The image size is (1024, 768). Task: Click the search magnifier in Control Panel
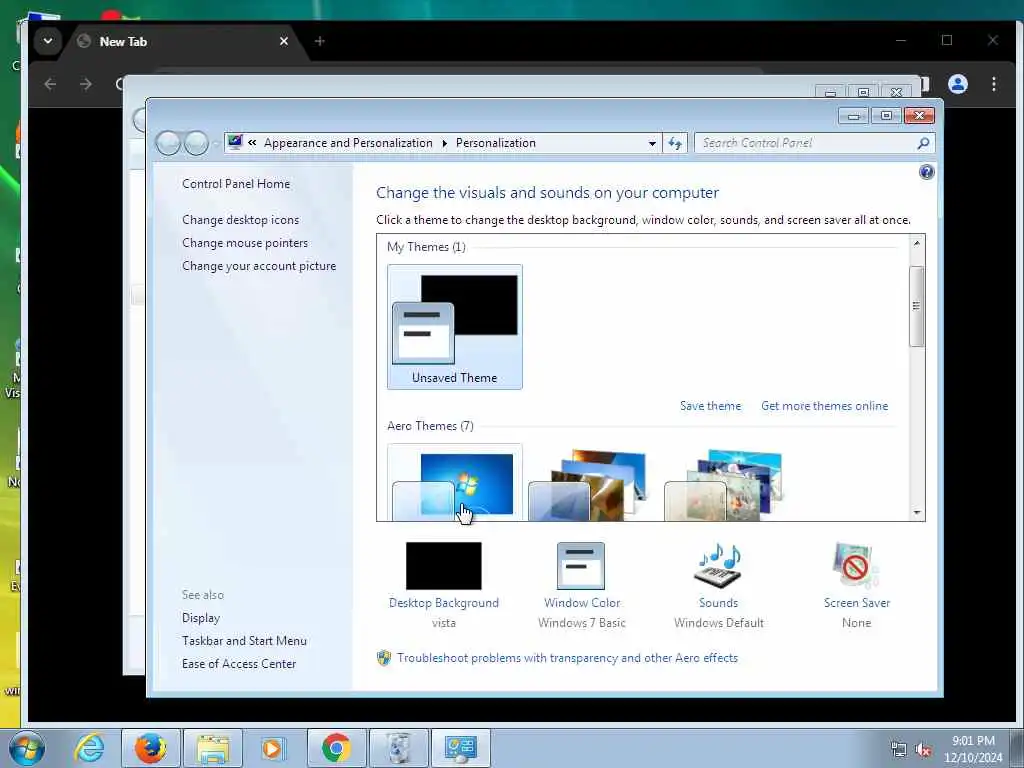coord(923,143)
